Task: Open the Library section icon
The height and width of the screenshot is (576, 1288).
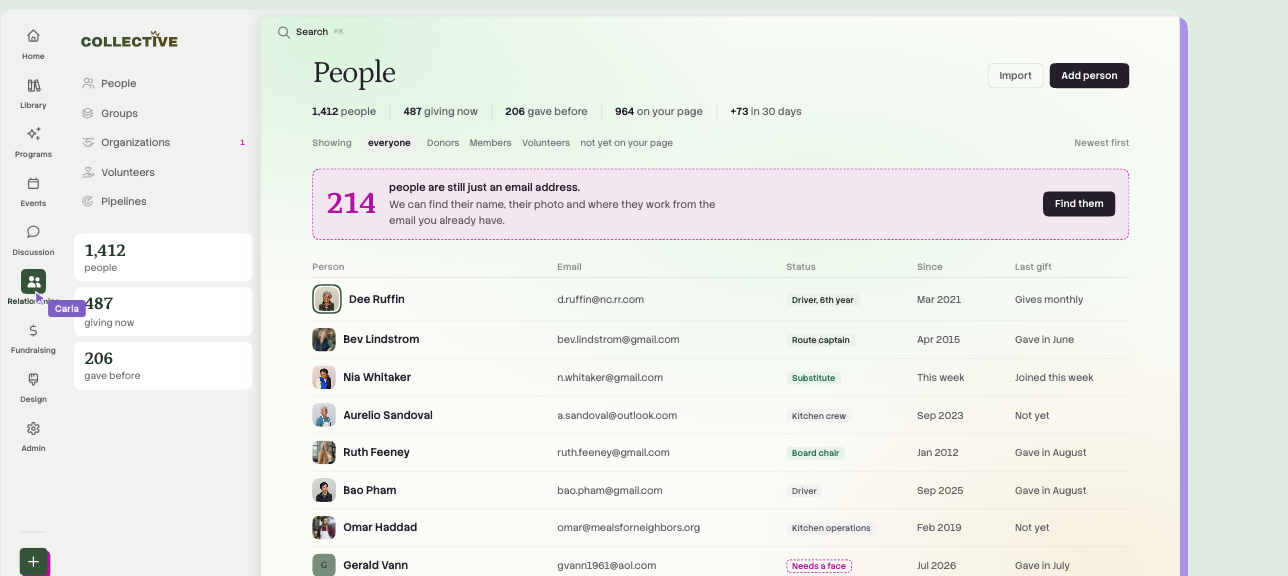Action: pos(33,85)
